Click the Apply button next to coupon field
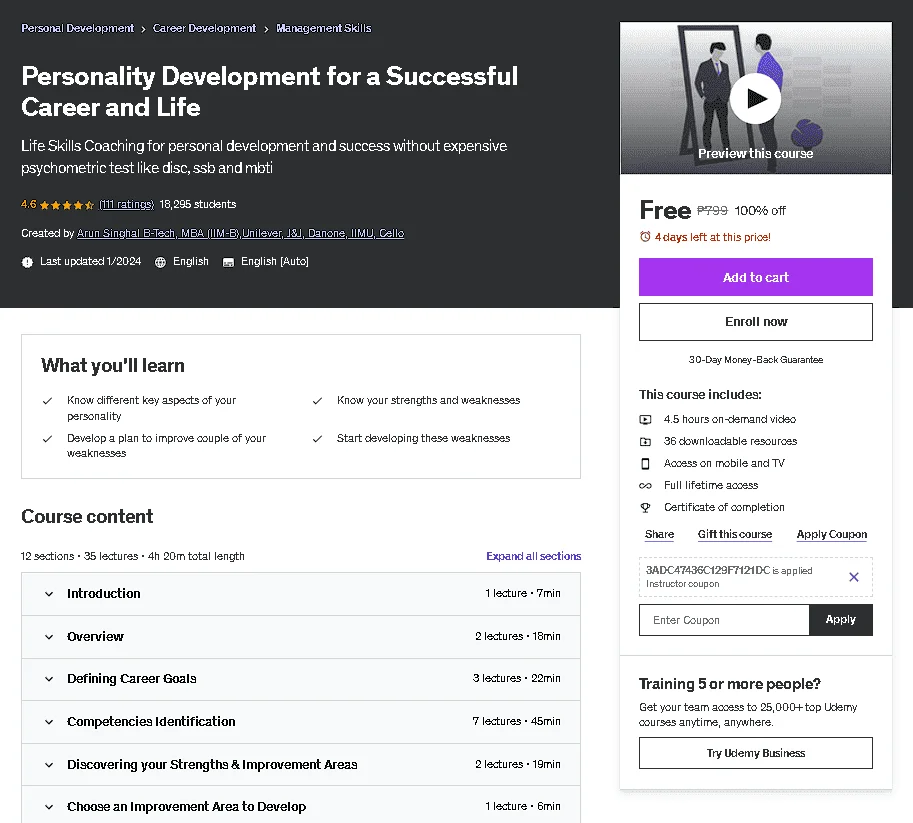The width and height of the screenshot is (913, 823). point(840,620)
